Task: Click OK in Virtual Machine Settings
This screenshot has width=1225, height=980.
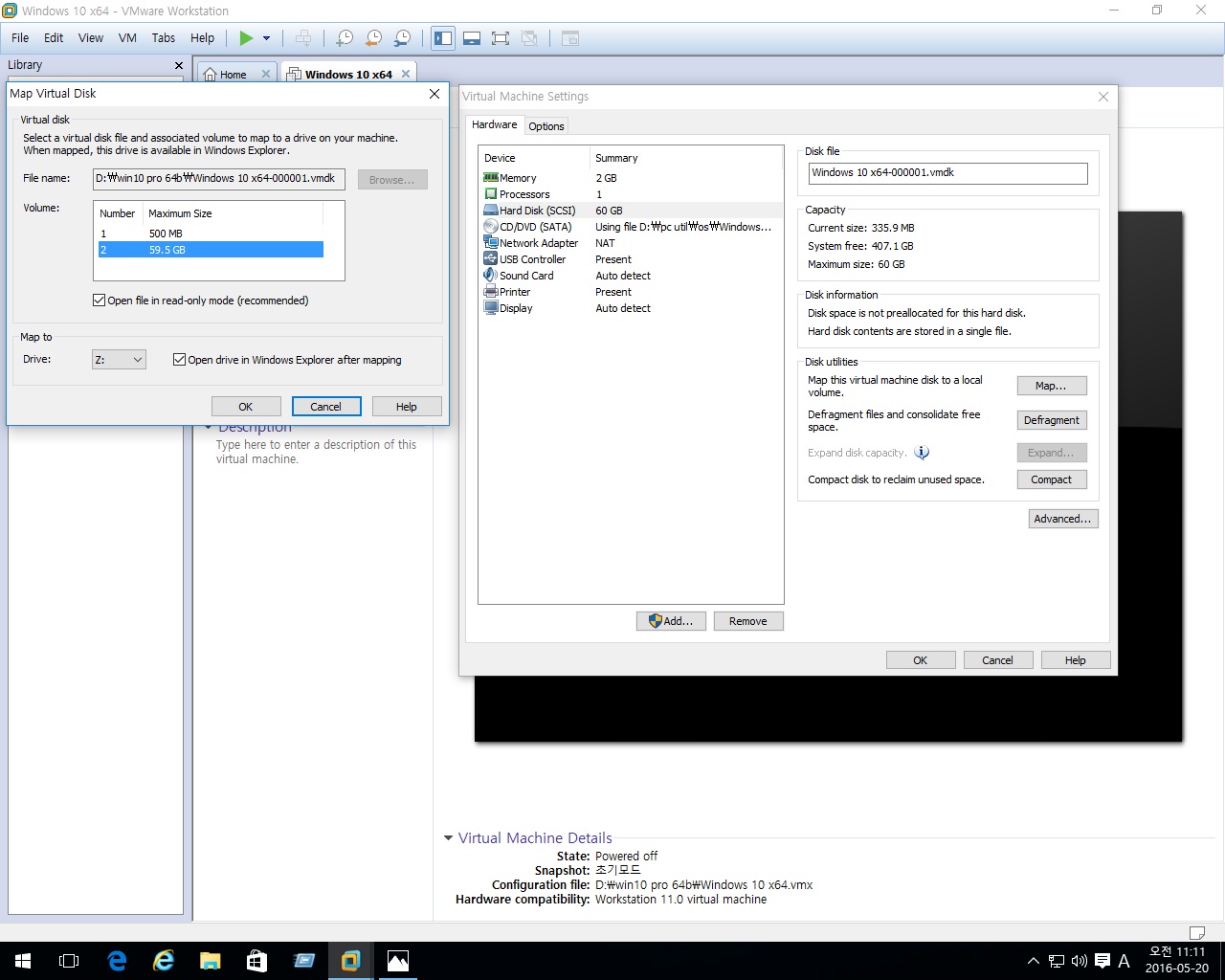Action: click(921, 660)
